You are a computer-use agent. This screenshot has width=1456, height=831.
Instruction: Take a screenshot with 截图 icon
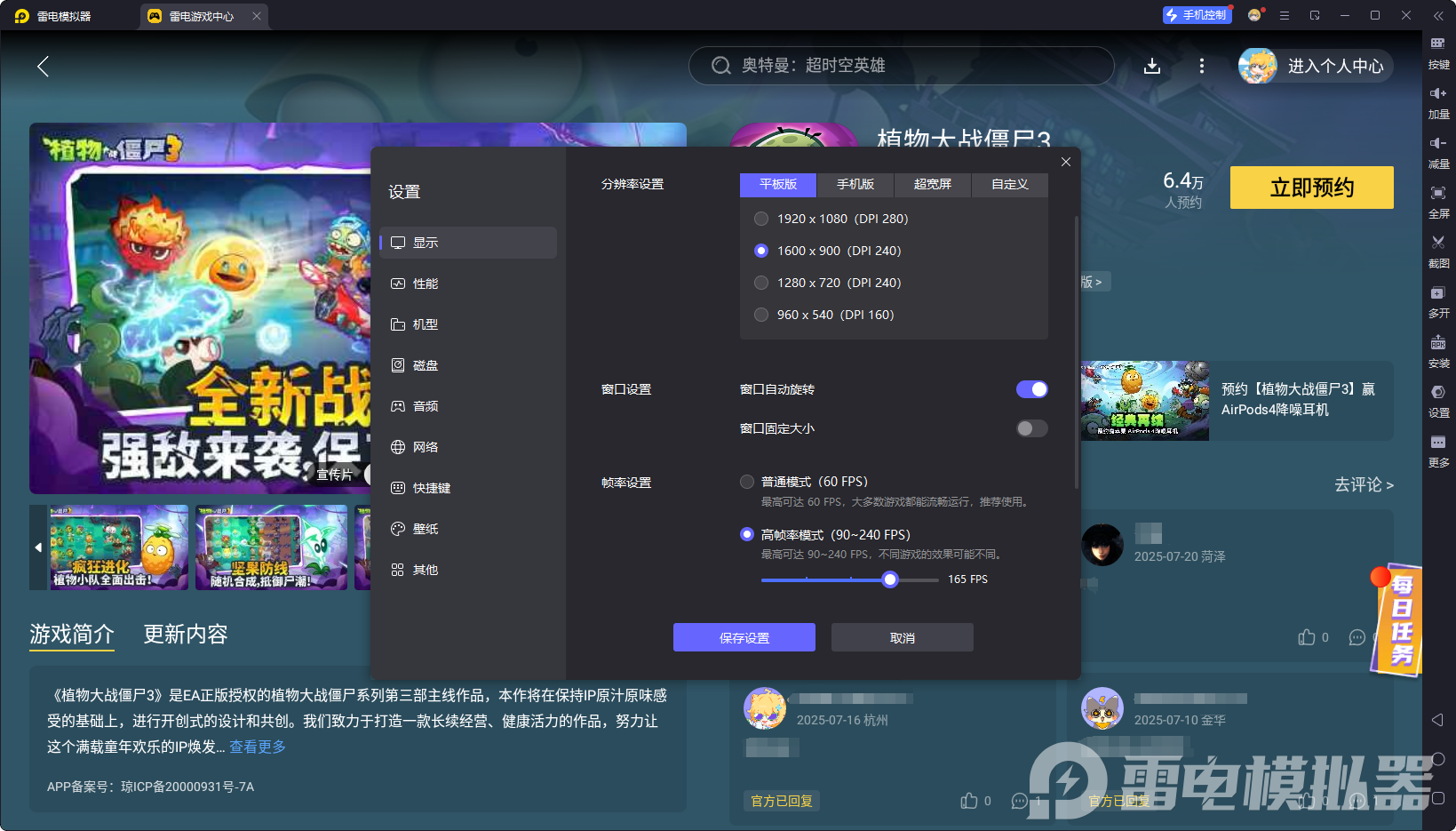click(1438, 243)
